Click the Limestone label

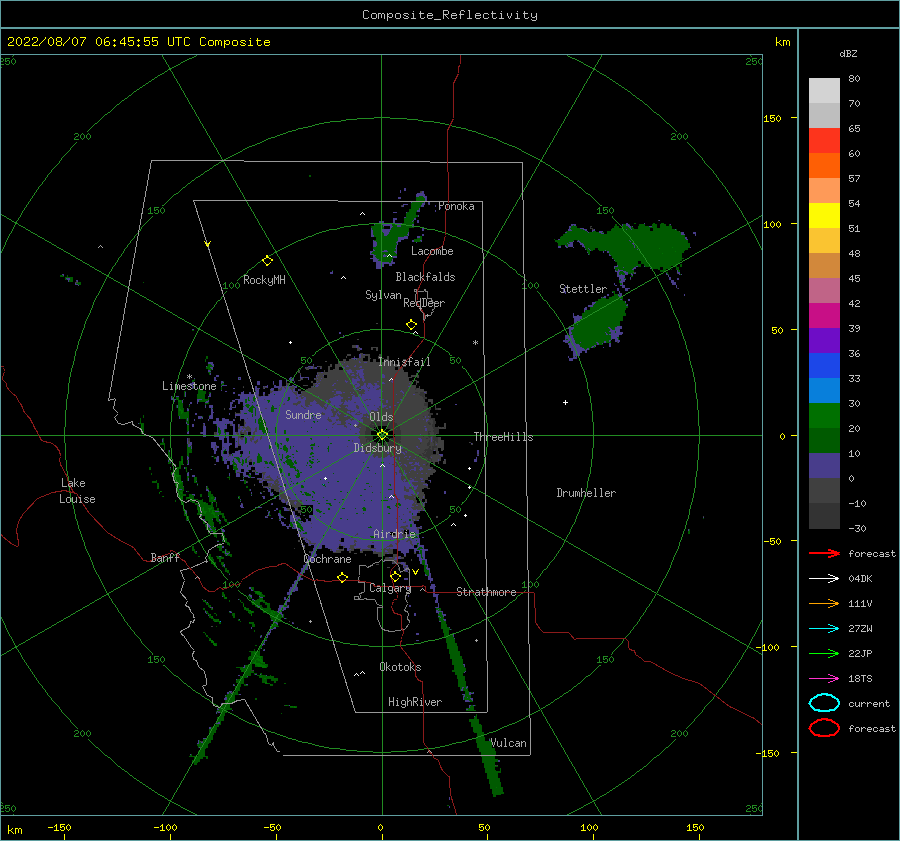pos(189,386)
